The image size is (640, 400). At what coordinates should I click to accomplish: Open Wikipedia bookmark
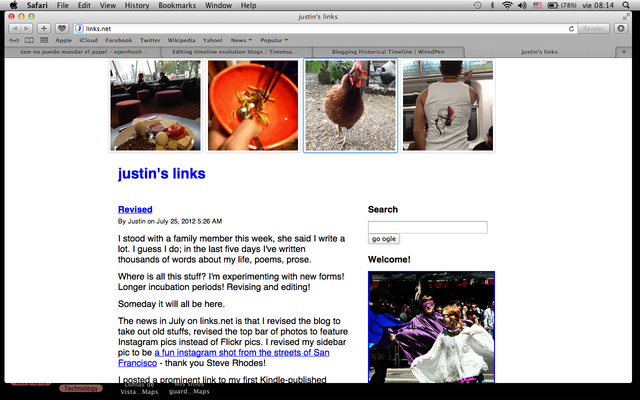click(x=181, y=40)
